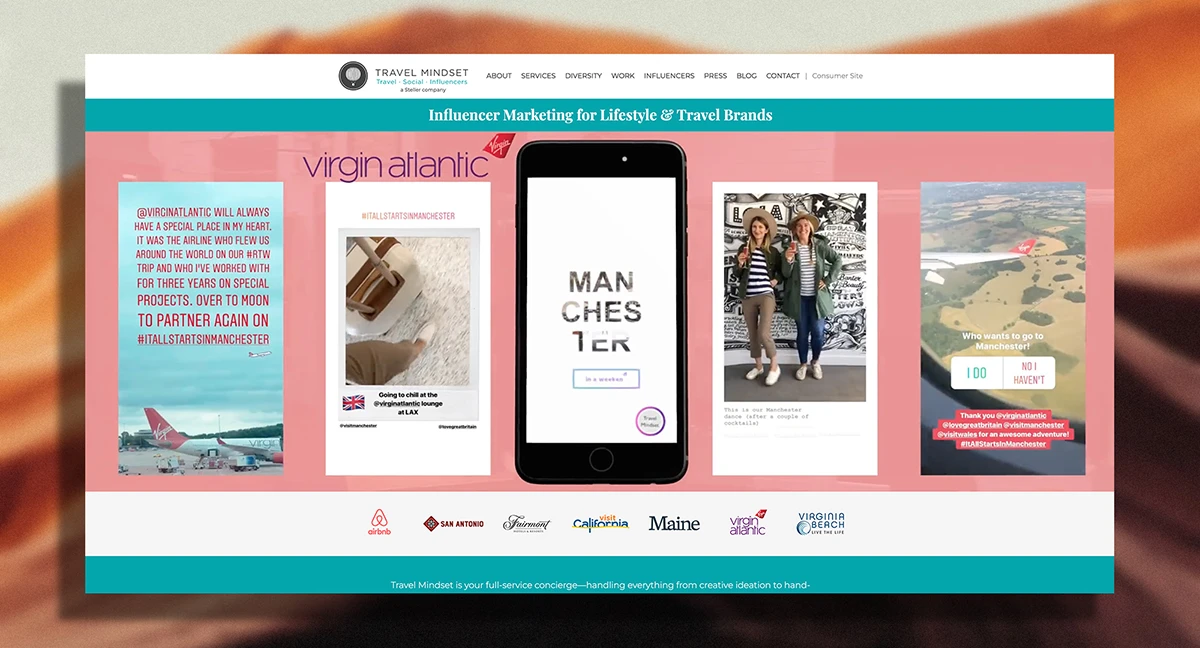Click the Visit California client logo
The image size is (1200, 648).
point(601,523)
